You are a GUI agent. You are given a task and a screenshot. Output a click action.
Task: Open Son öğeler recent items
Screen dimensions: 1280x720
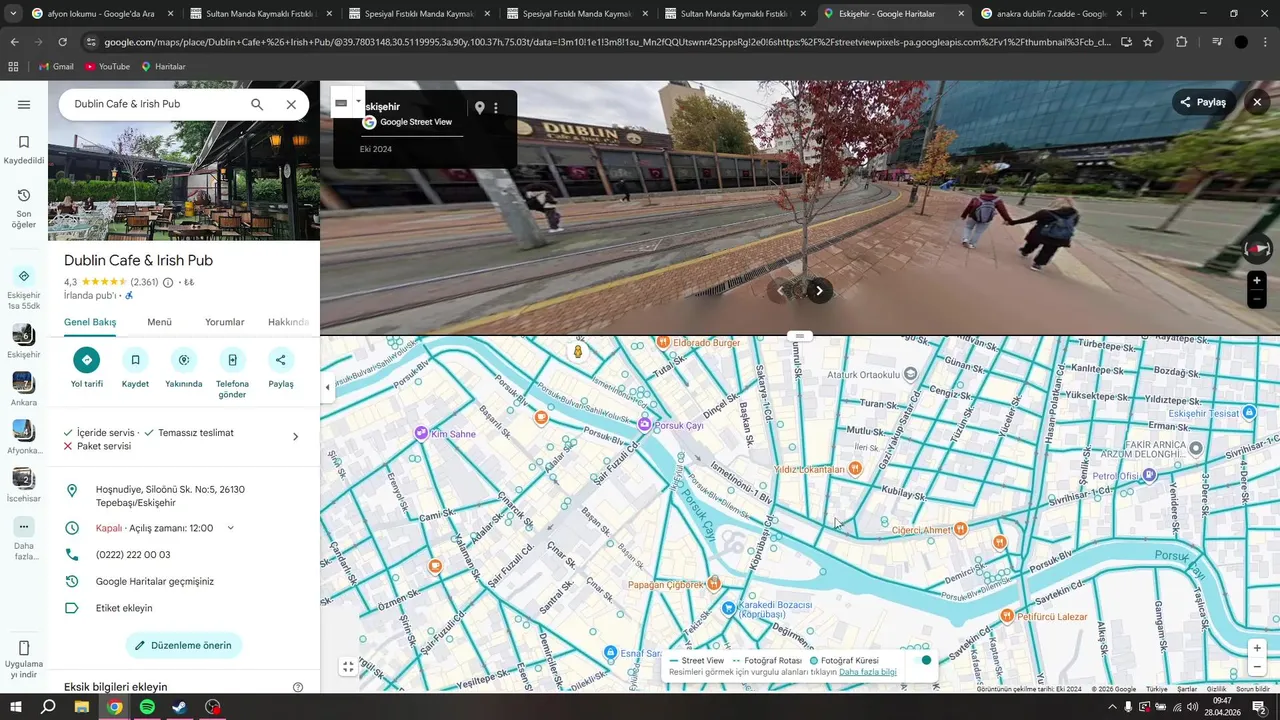(24, 208)
